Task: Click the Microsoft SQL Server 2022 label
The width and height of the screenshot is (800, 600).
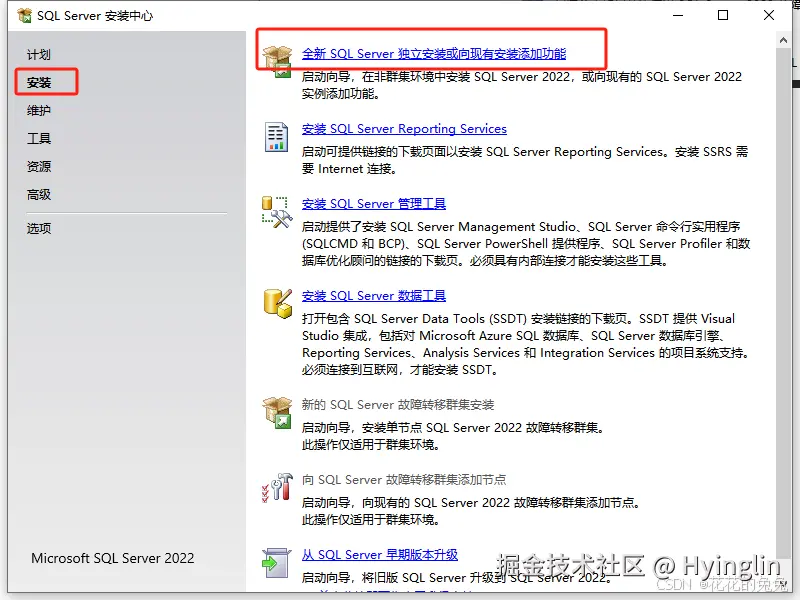Action: click(x=113, y=558)
